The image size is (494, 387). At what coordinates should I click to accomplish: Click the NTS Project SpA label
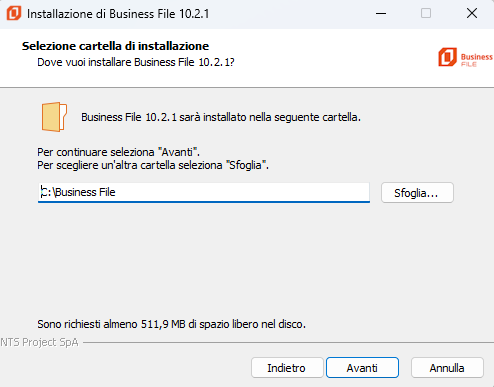(39, 342)
